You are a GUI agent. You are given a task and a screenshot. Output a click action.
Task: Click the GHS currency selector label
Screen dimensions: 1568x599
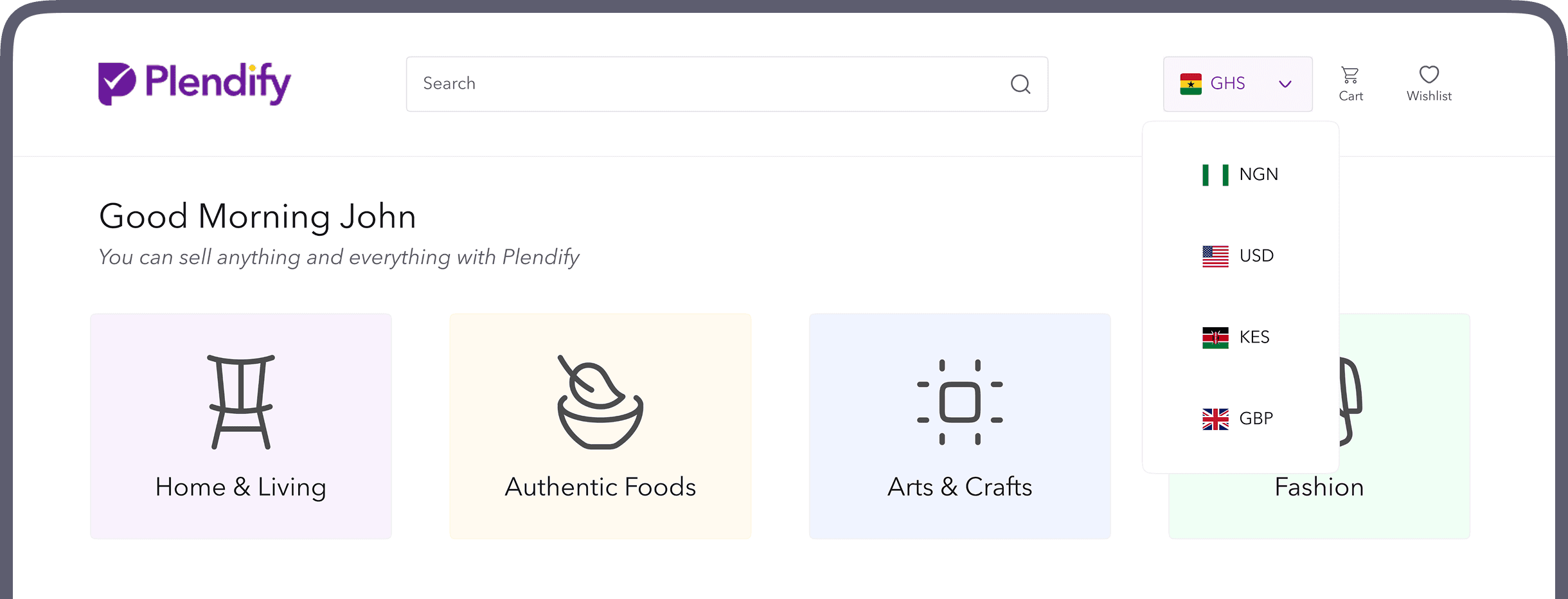click(x=1227, y=84)
